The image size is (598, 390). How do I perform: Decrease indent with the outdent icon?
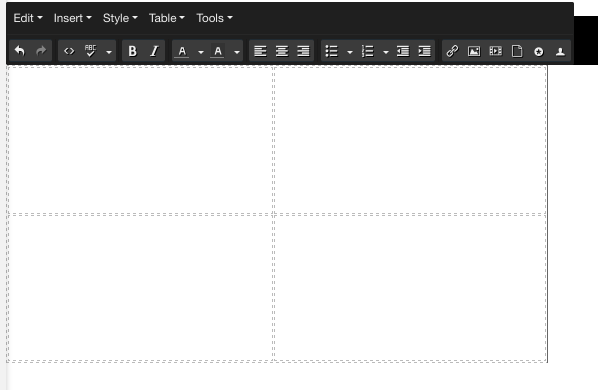403,51
